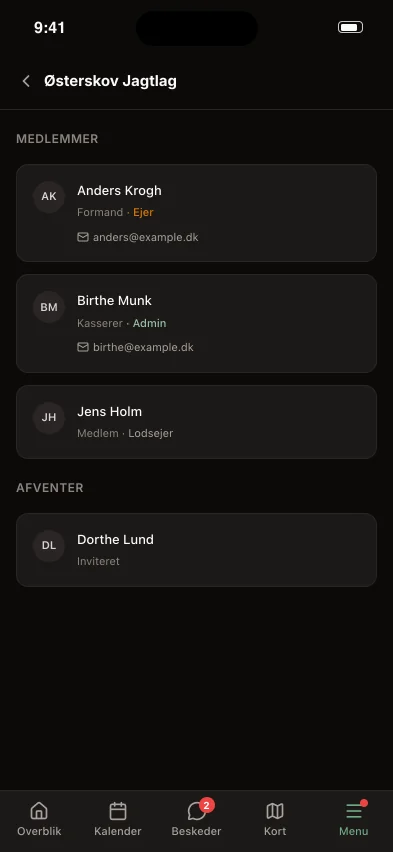Viewport: 393px width, 852px height.
Task: Tap the Anders Krogh name
Action: [x=119, y=191]
